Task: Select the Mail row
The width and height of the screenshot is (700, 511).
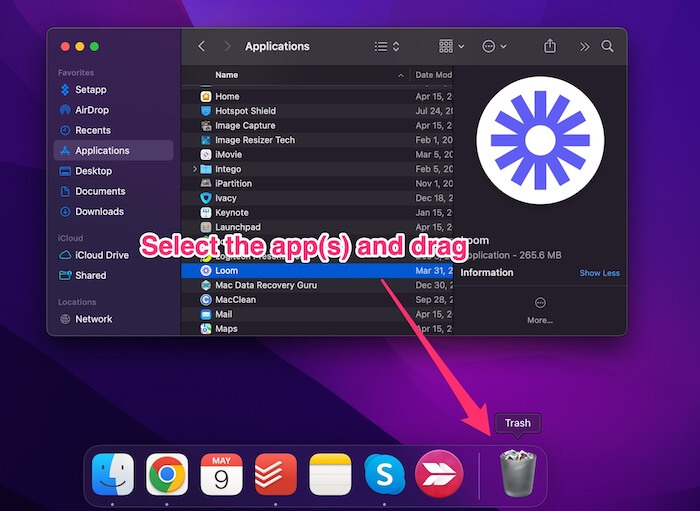Action: tap(317, 314)
